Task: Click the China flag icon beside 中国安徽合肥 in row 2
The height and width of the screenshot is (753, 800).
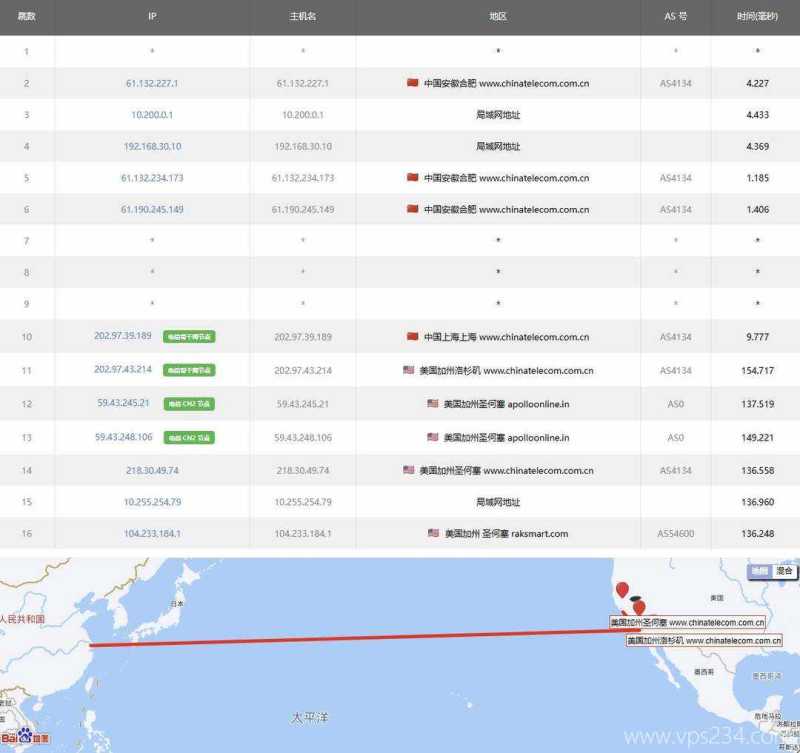Action: pyautogui.click(x=412, y=83)
